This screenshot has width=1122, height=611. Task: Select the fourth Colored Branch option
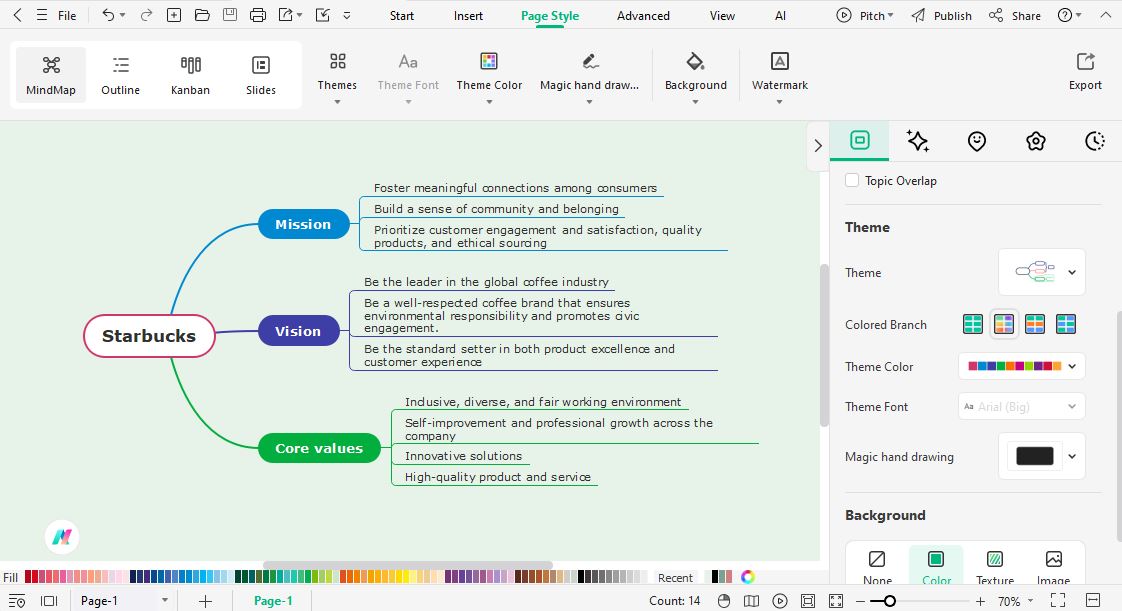coord(1065,324)
